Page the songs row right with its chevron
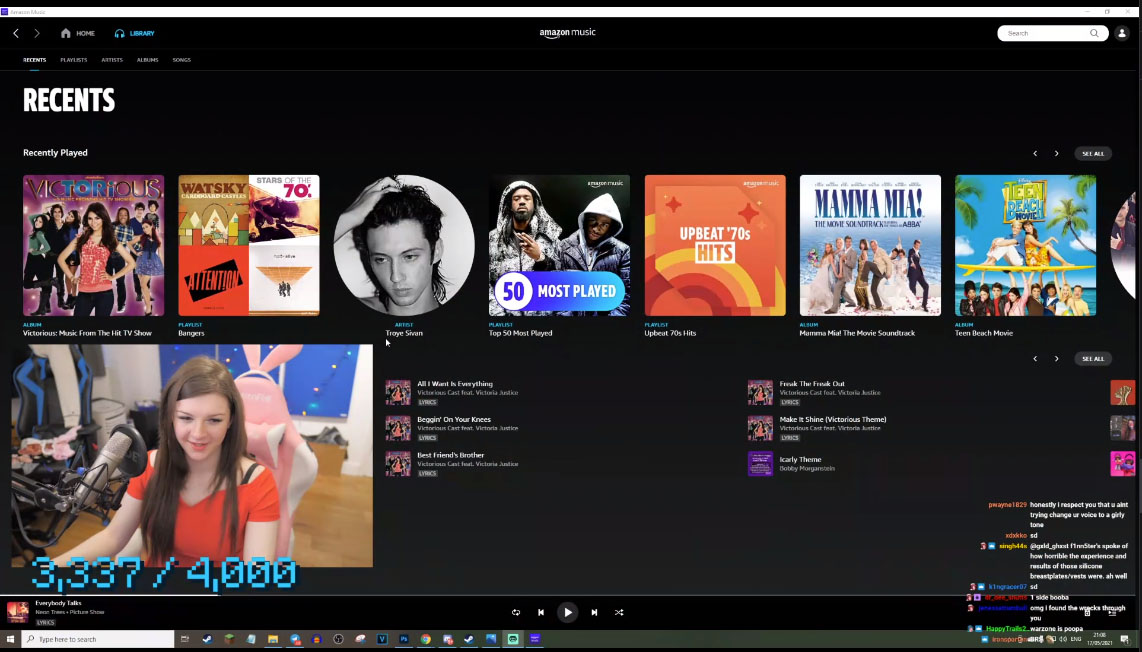 point(1057,358)
